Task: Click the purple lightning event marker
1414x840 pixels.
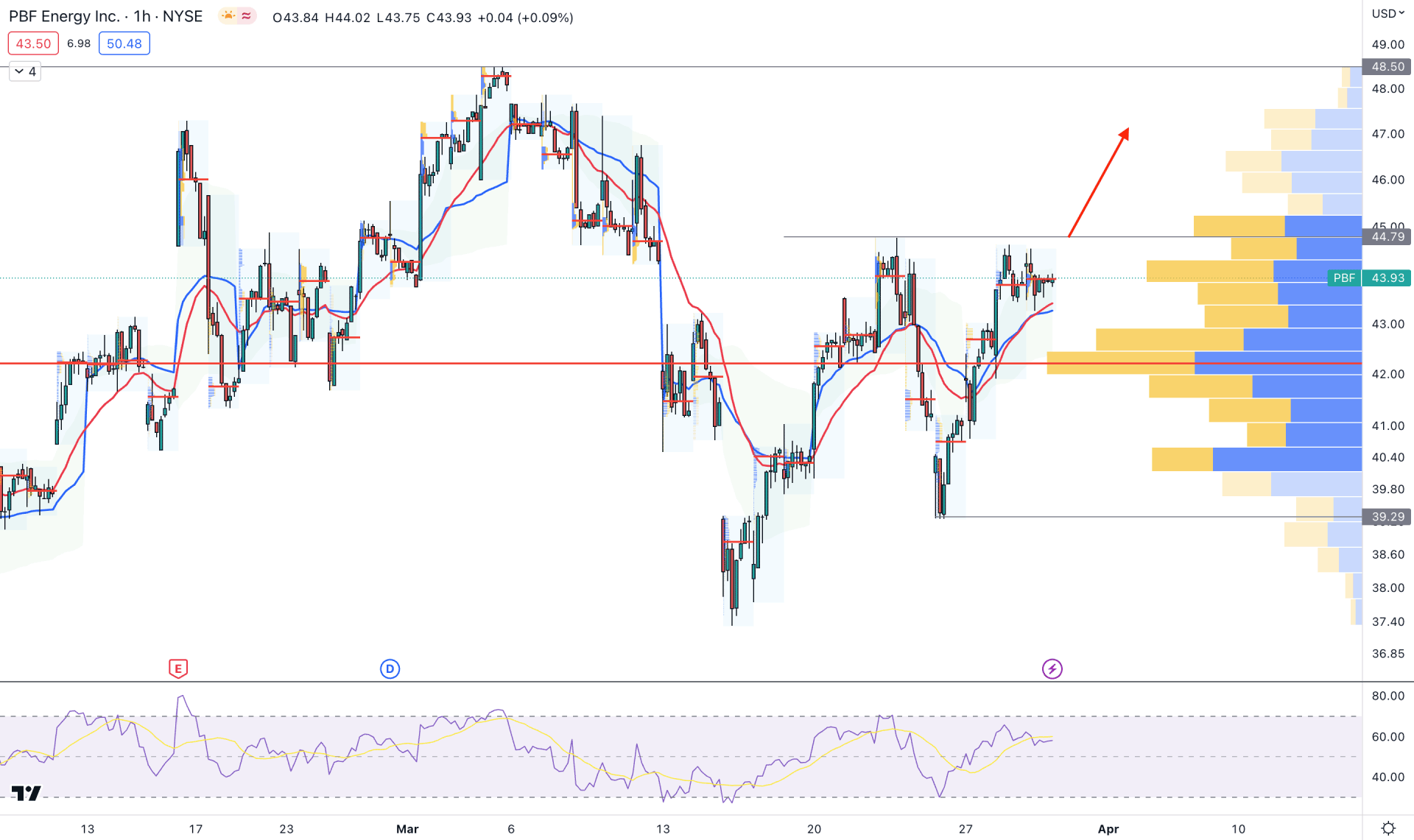Action: point(1052,668)
